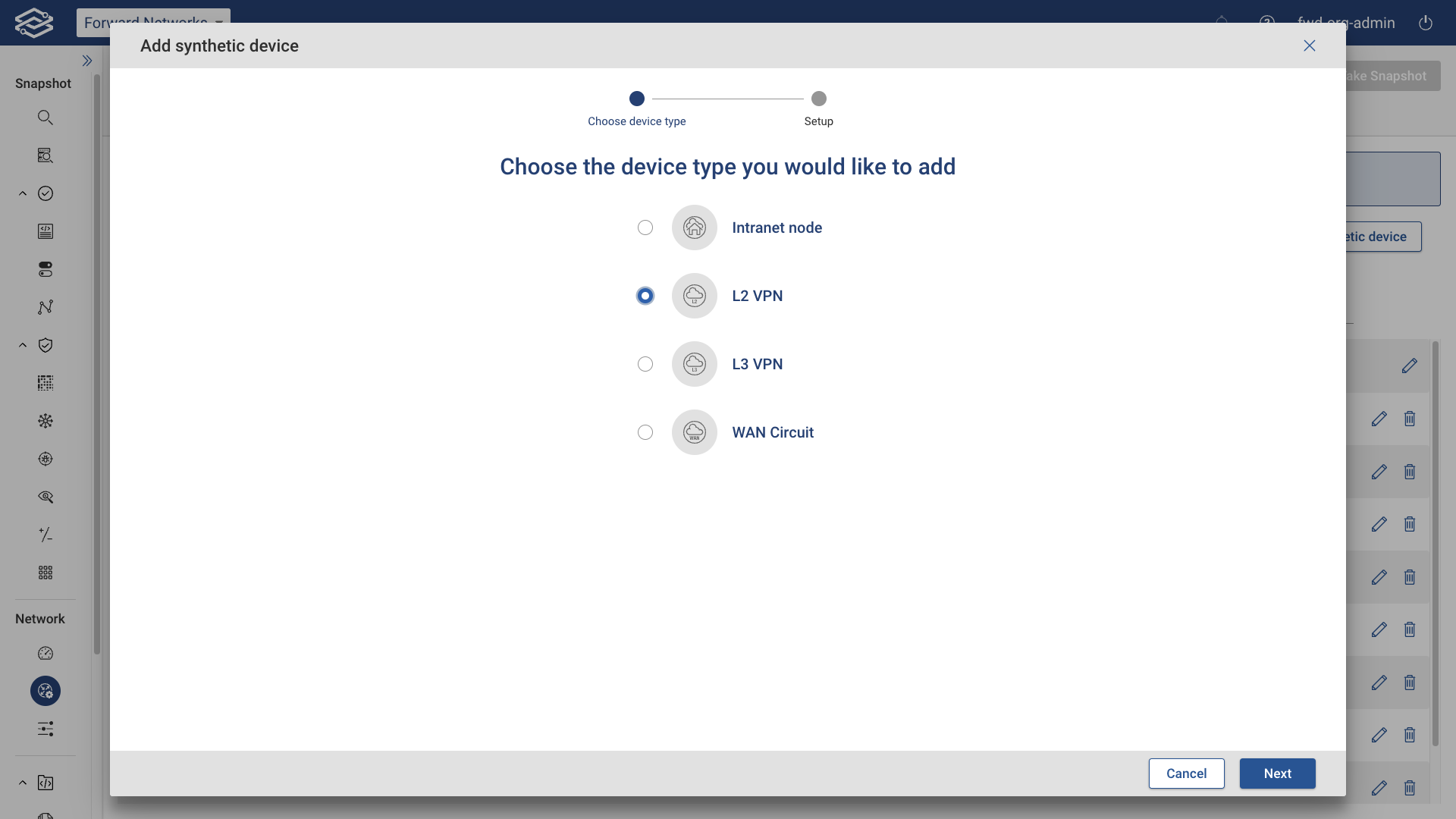Collapse the verification section chevron in sidebar
This screenshot has height=819, width=1456.
(23, 193)
